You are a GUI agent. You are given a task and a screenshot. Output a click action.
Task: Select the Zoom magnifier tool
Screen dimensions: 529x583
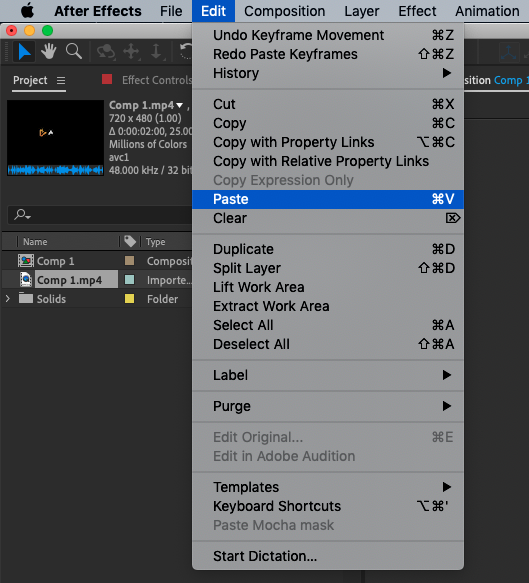[x=74, y=51]
